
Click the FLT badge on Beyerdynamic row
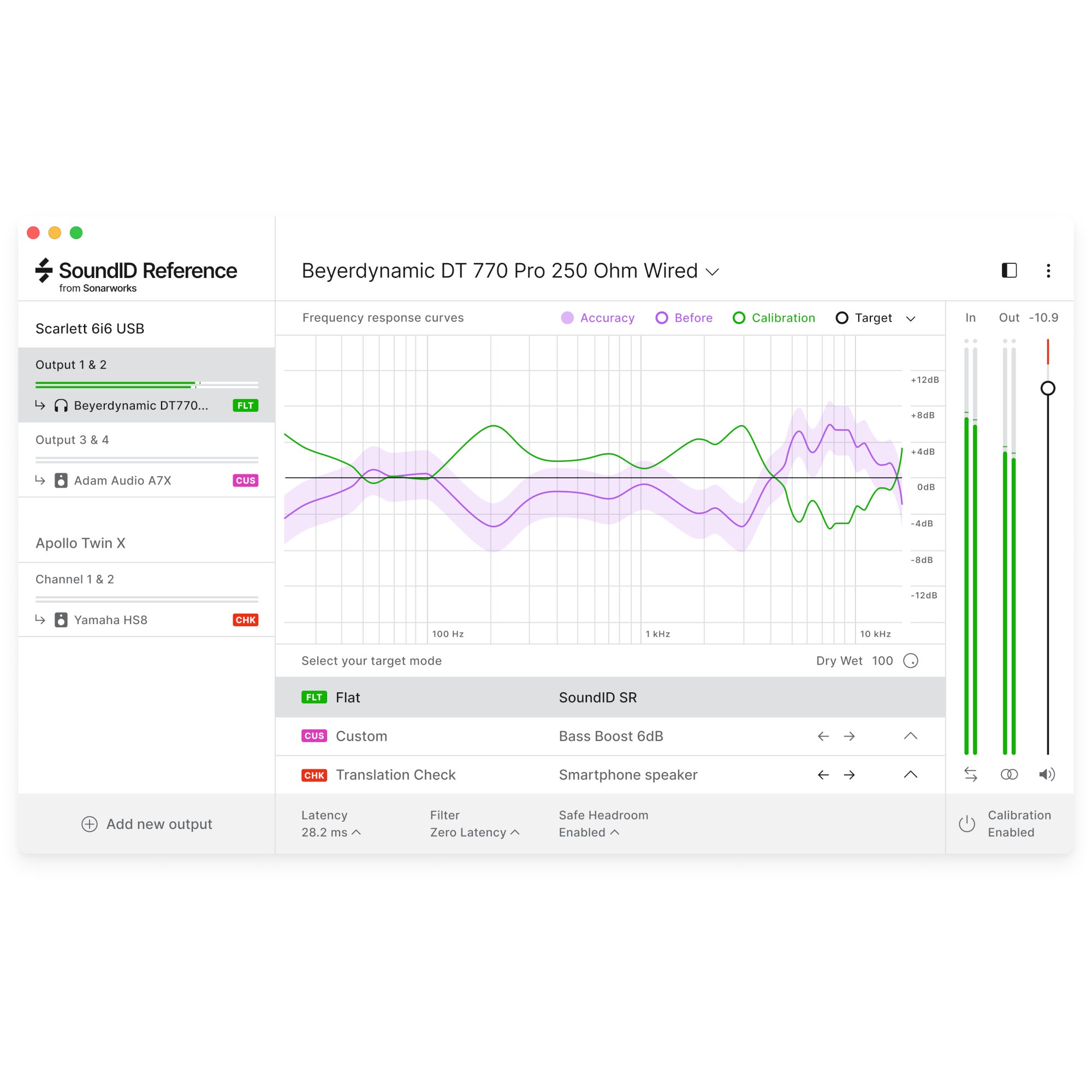(x=245, y=406)
